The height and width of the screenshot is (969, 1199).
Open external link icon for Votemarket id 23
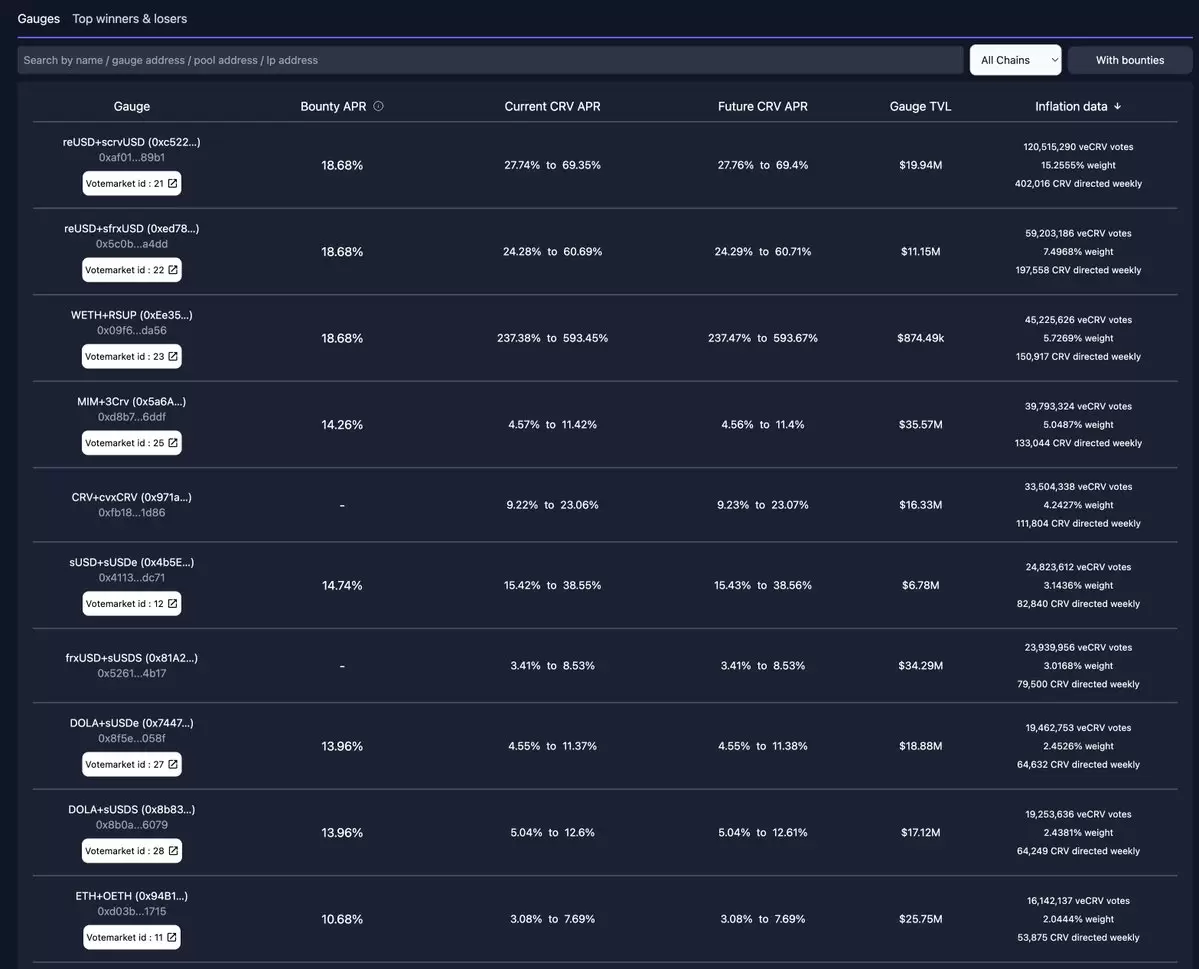pos(173,356)
